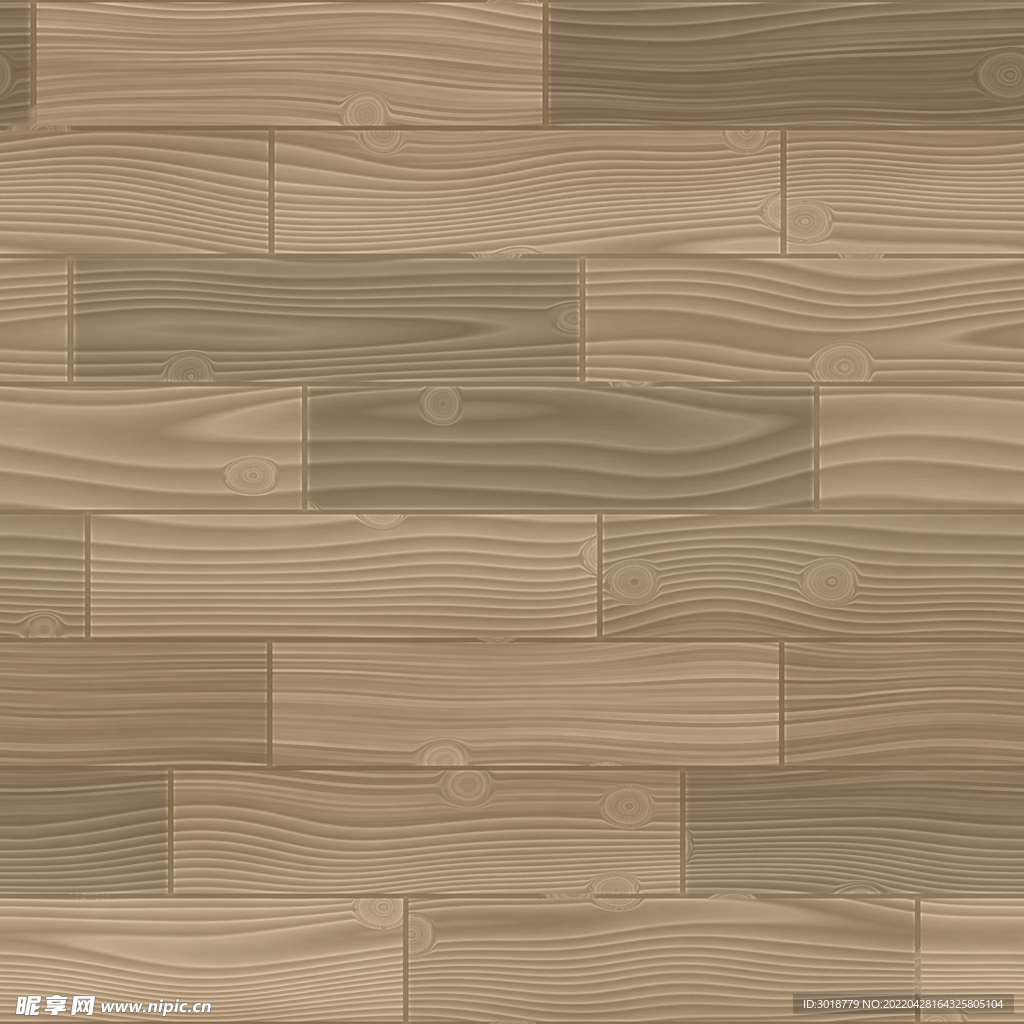
Task: Click the knot atop the fourth row's dark center plank
Action: point(441,405)
